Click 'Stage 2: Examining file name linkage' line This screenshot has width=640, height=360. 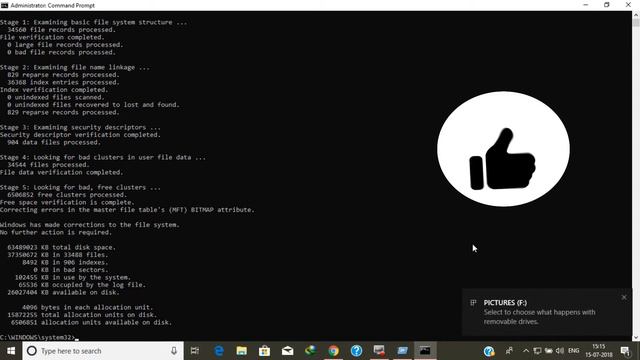[x=75, y=67]
